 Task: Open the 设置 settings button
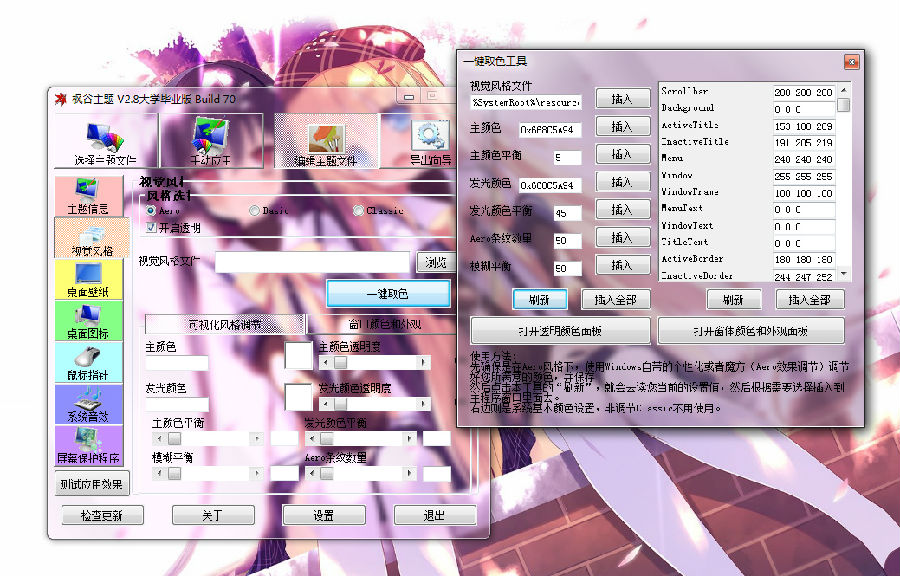click(x=324, y=515)
